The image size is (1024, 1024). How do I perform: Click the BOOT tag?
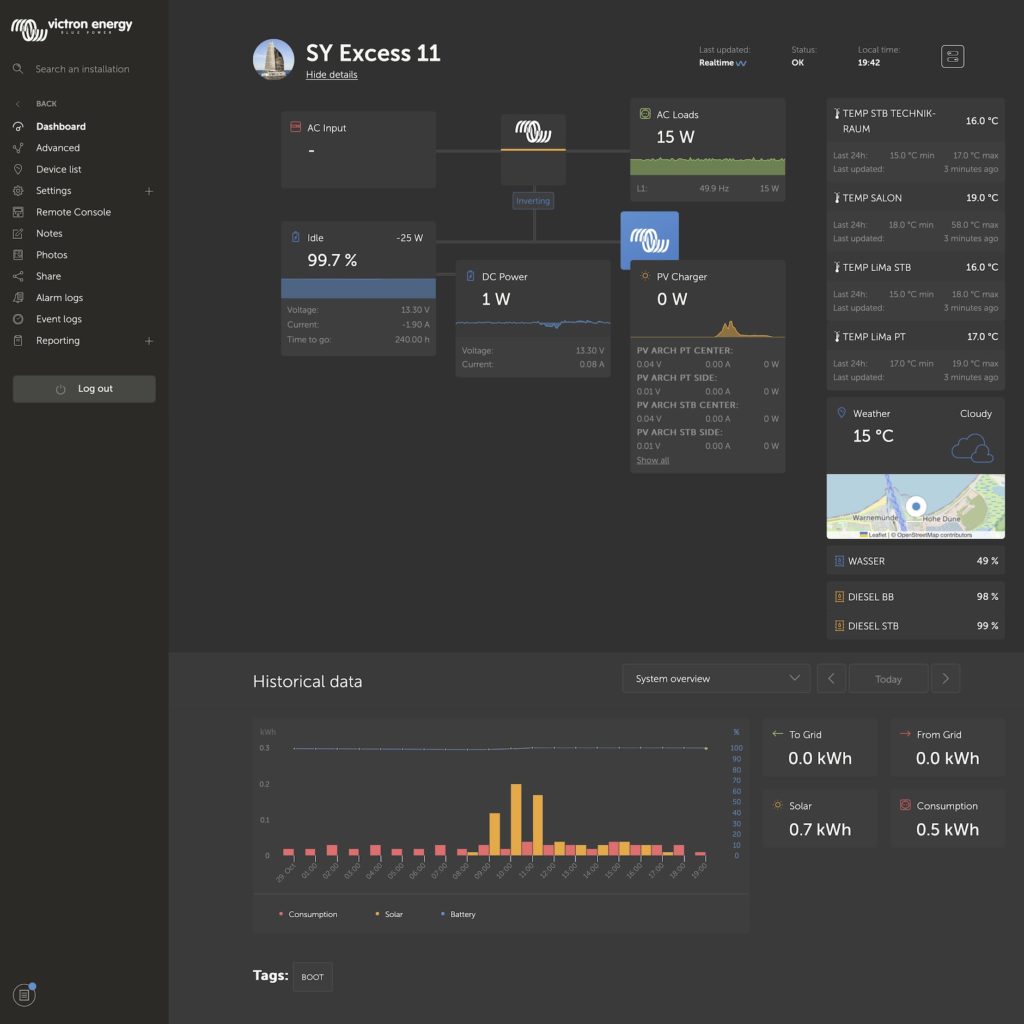[x=312, y=977]
